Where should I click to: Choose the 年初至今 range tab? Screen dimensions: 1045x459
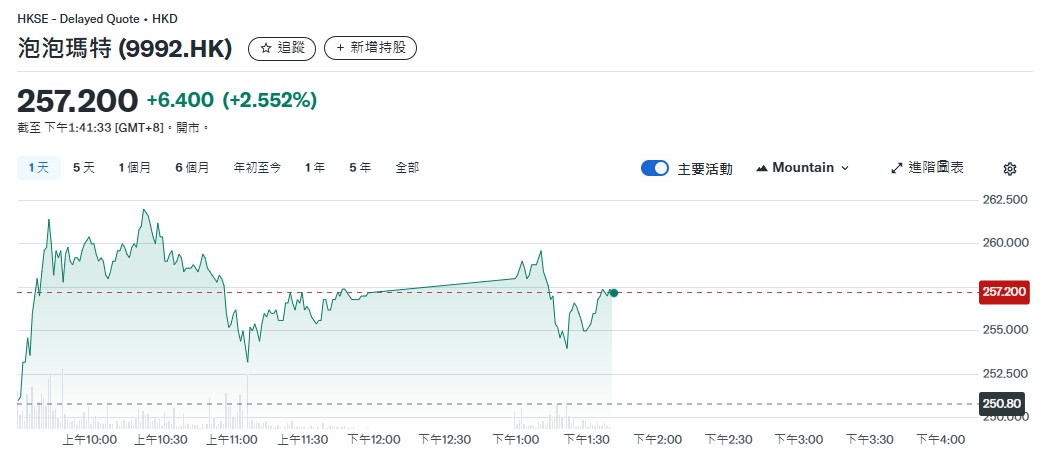point(257,168)
